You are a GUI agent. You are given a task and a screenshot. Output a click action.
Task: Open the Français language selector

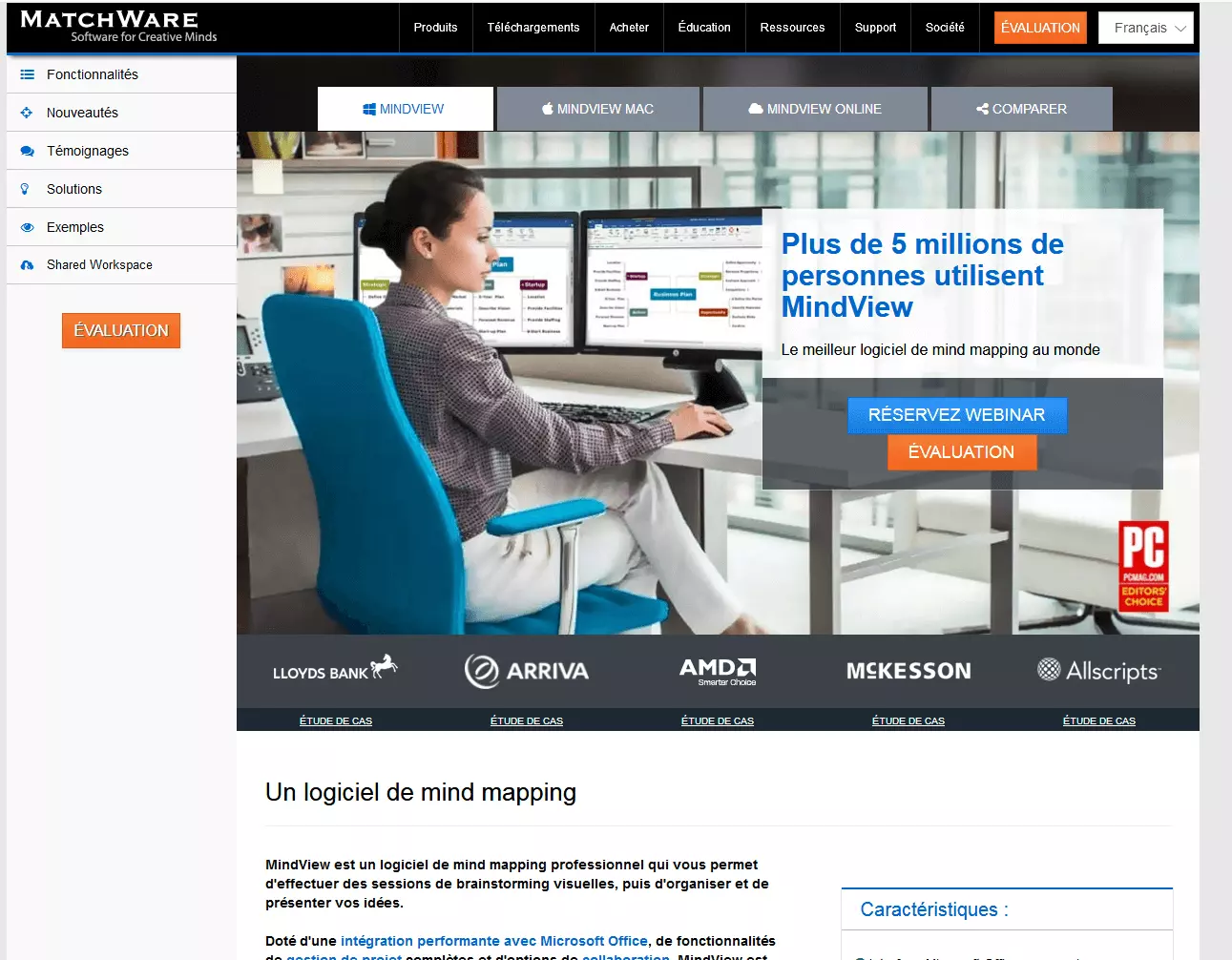[x=1145, y=28]
